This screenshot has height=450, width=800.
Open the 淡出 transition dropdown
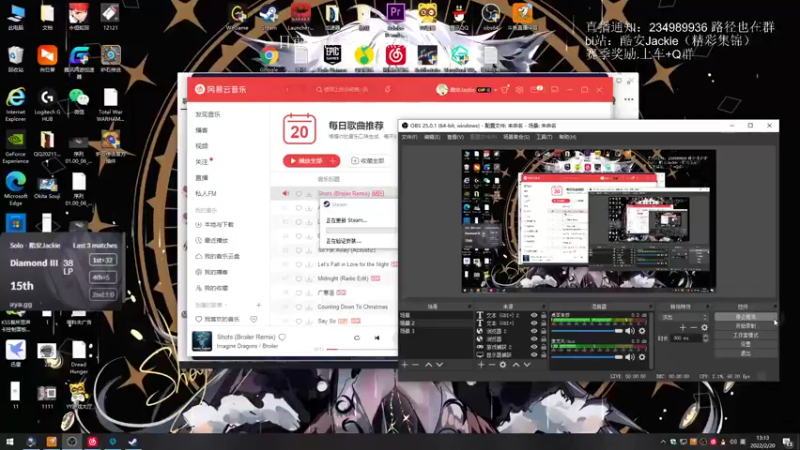click(x=684, y=317)
